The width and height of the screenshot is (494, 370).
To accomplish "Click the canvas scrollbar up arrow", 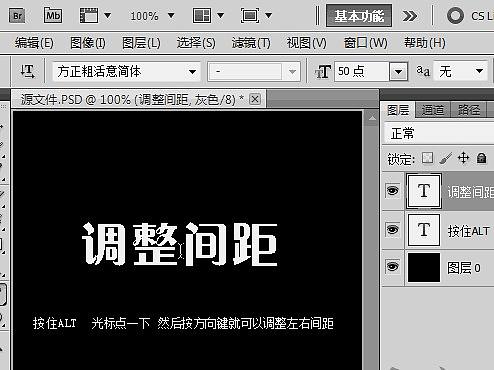I will point(372,118).
